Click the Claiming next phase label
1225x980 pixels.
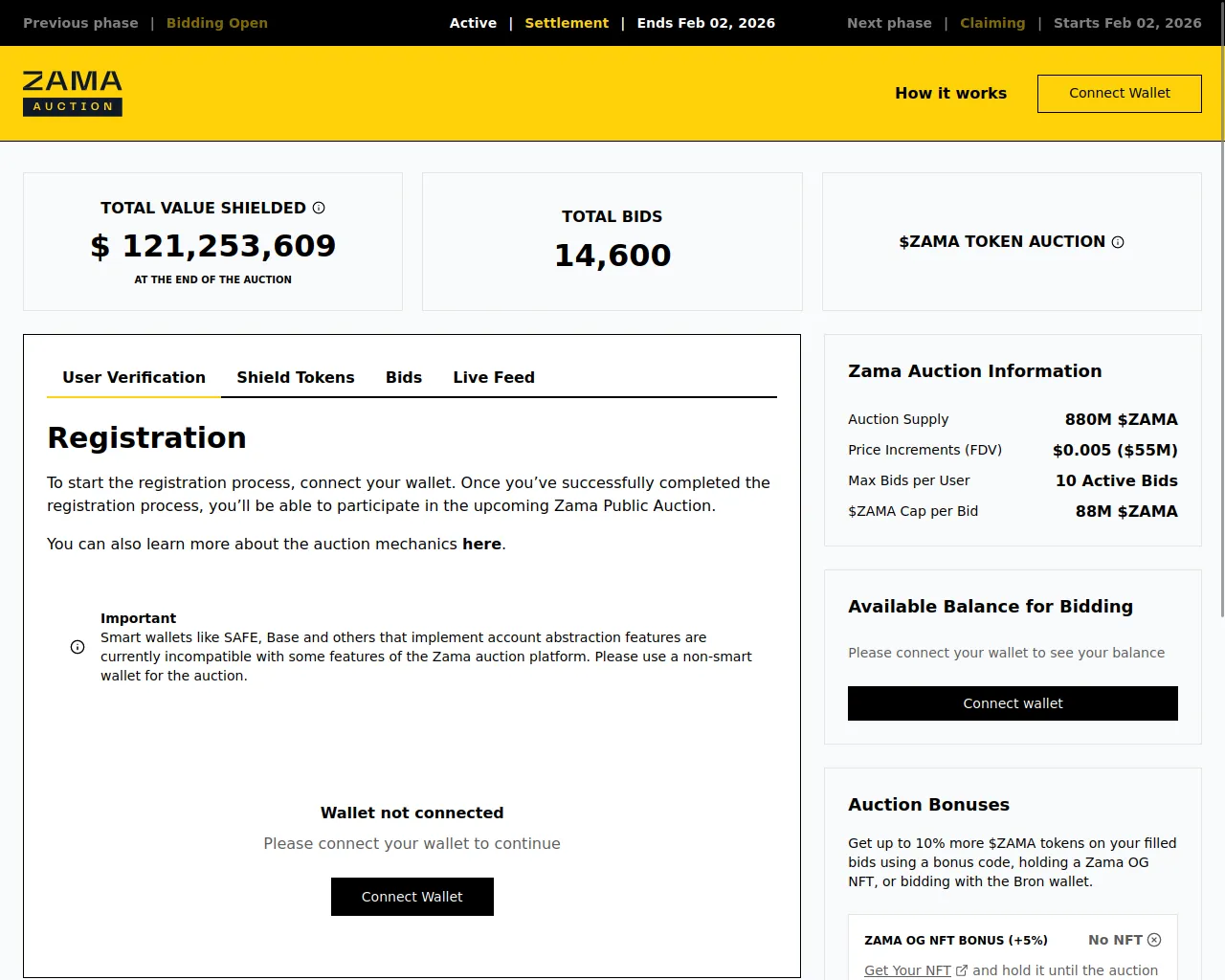[x=992, y=23]
